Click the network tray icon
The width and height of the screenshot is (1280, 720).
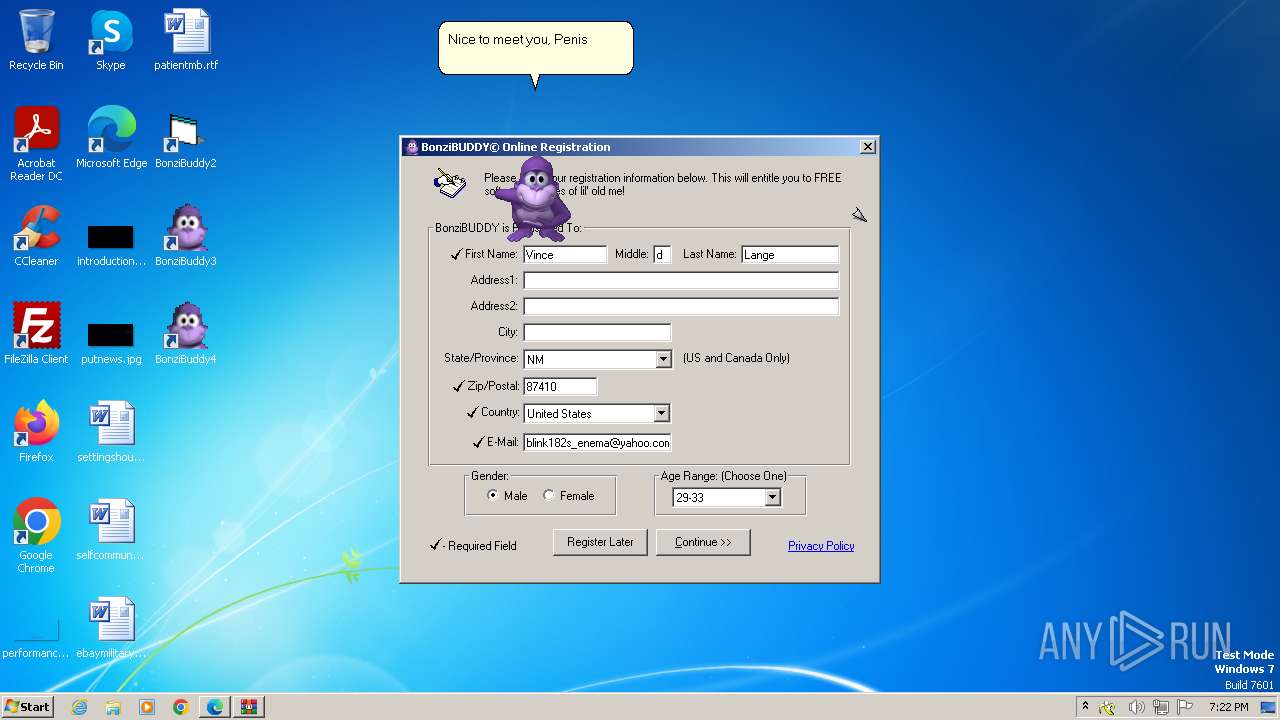point(1161,707)
